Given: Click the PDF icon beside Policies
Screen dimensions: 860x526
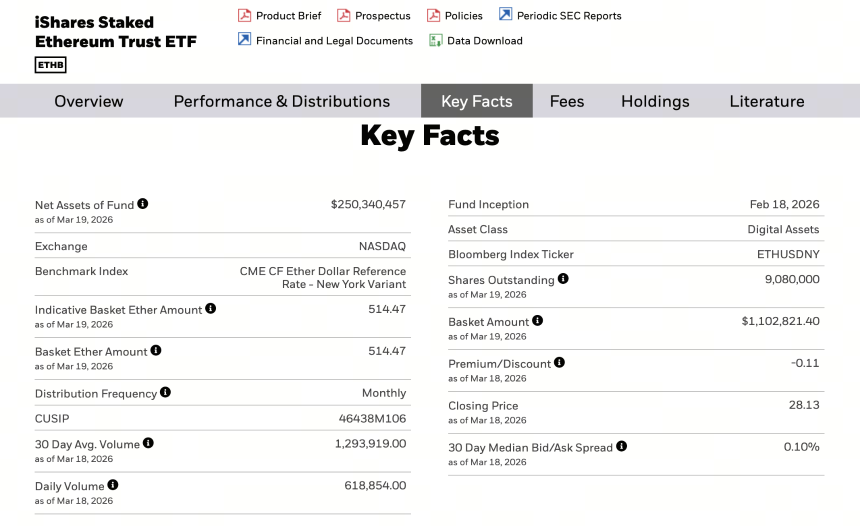Looking at the screenshot, I should pyautogui.click(x=433, y=15).
